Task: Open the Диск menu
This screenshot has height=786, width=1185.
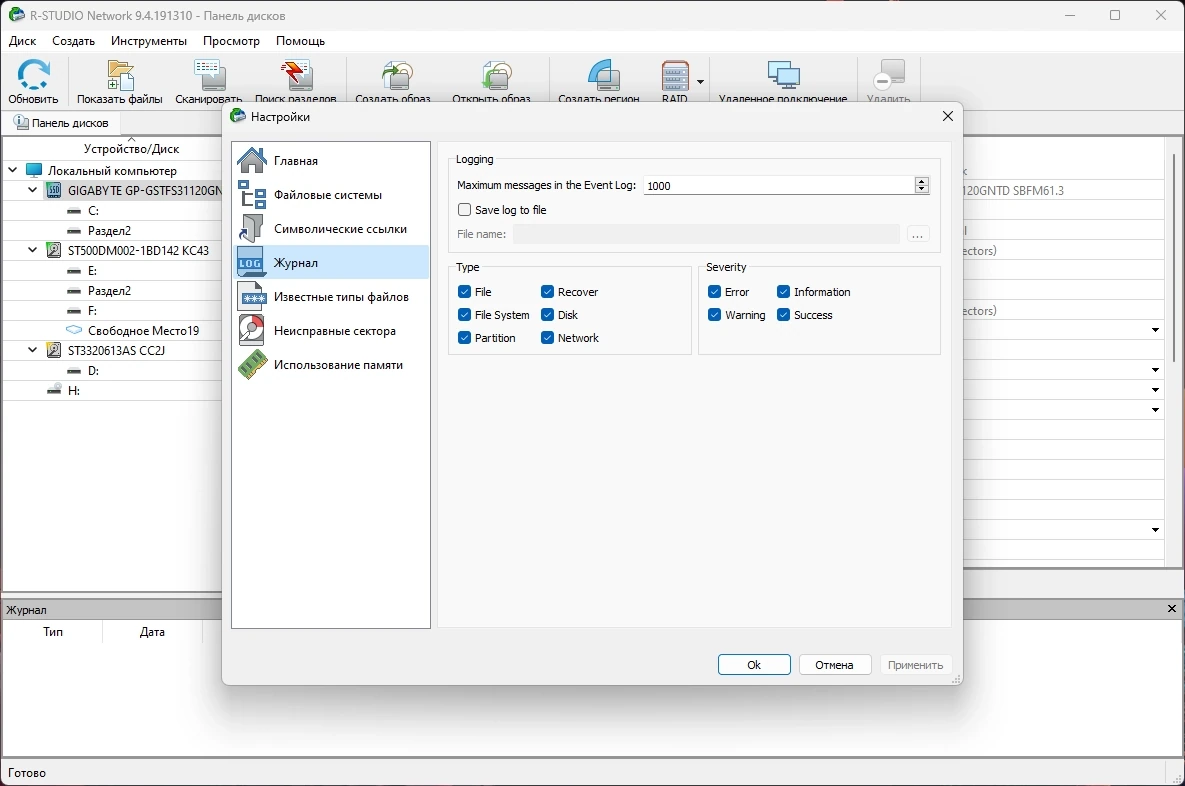Action: pos(23,41)
